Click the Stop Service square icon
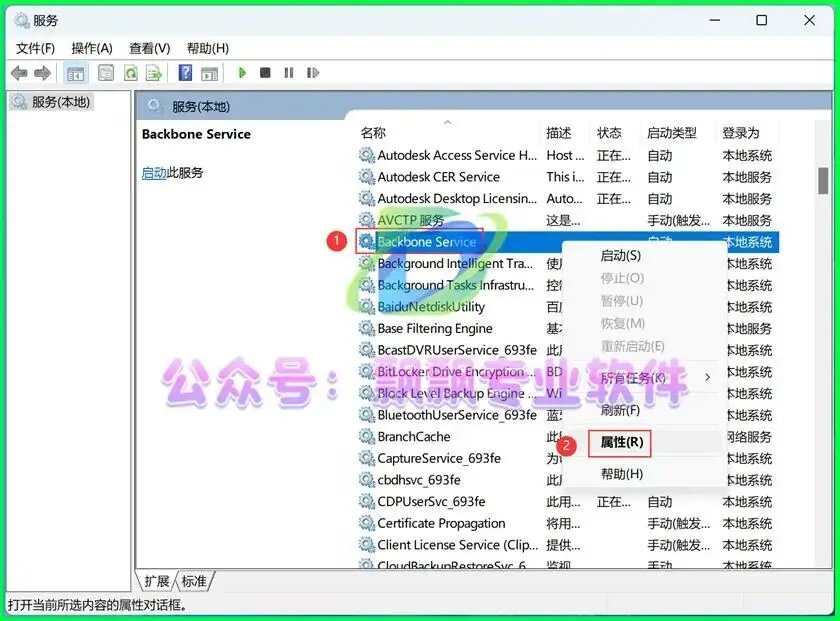The height and width of the screenshot is (621, 840). click(x=265, y=72)
